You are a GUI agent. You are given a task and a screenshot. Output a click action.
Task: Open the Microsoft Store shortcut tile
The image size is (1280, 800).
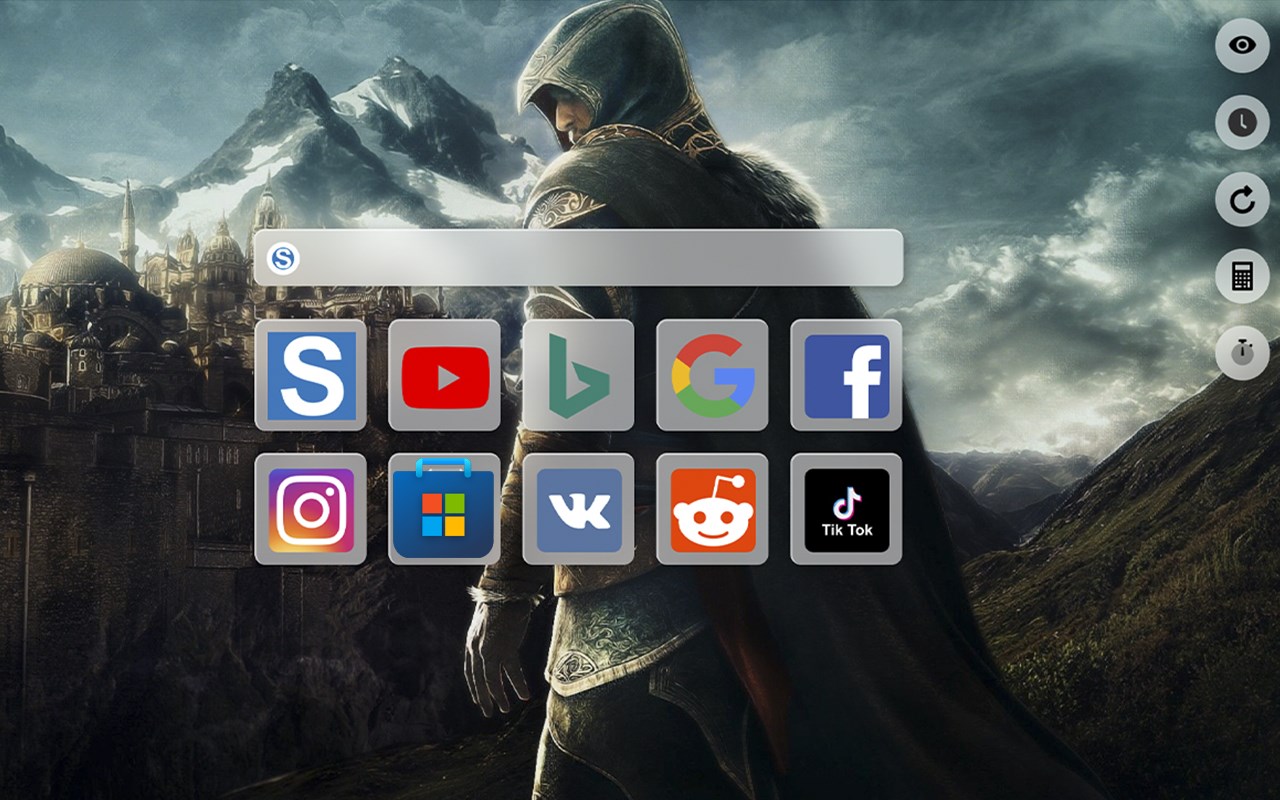tap(445, 509)
